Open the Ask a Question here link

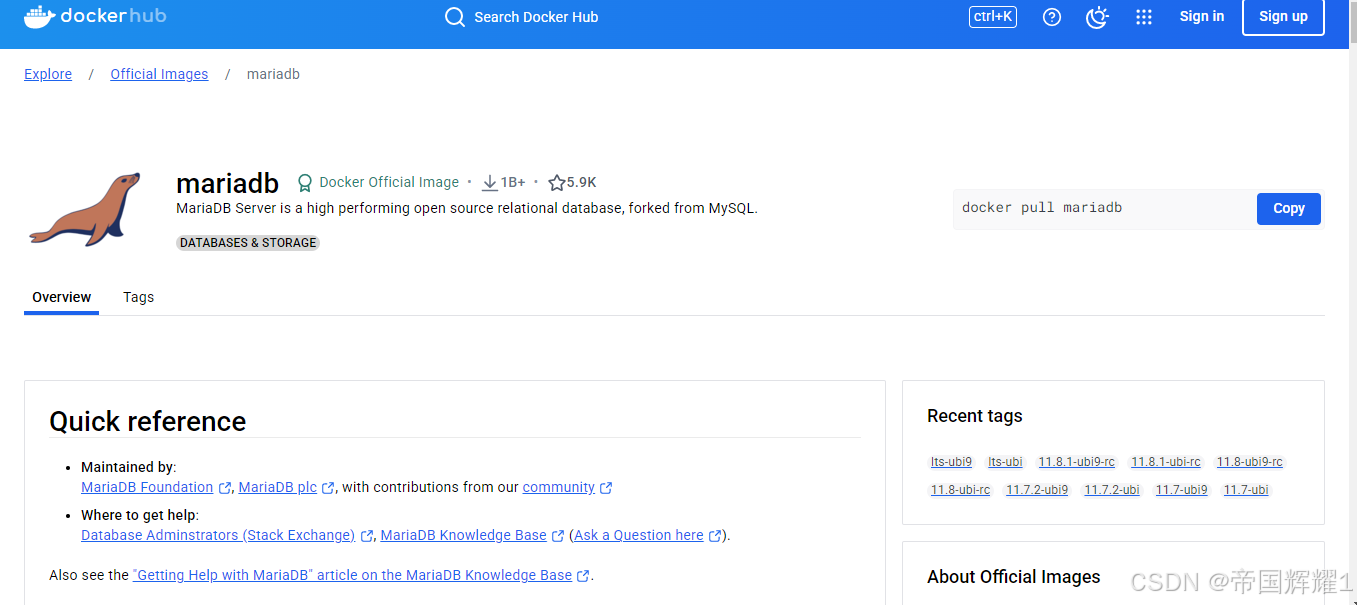click(638, 535)
